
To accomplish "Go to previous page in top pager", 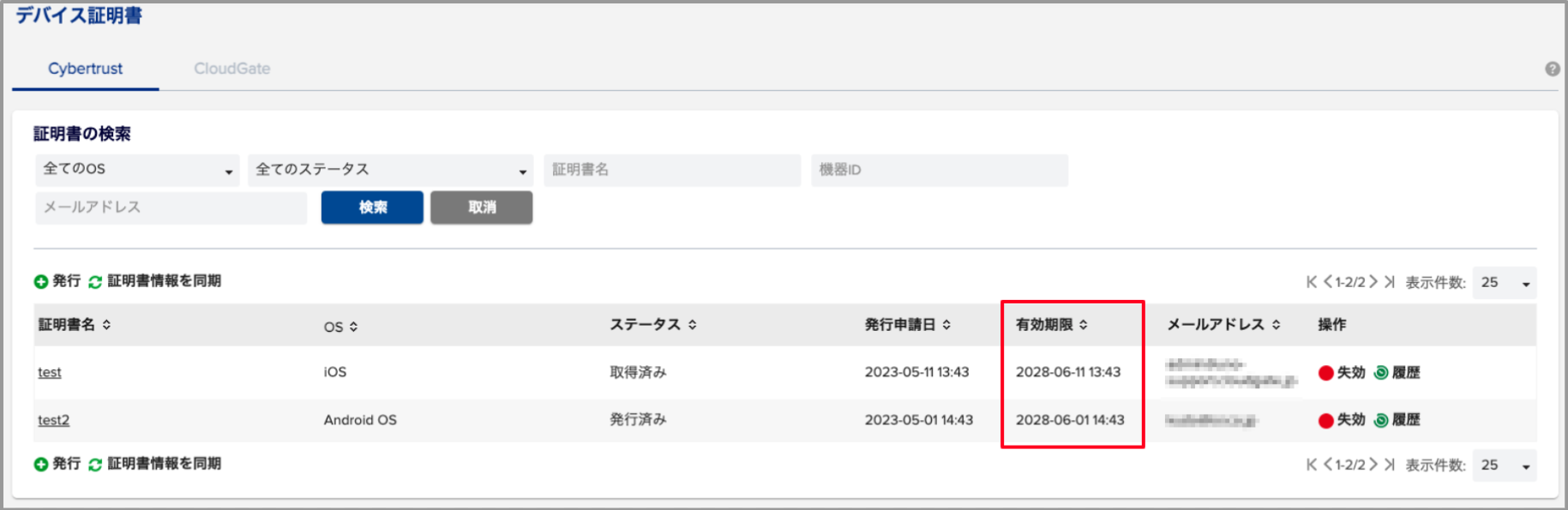I will (x=1328, y=282).
